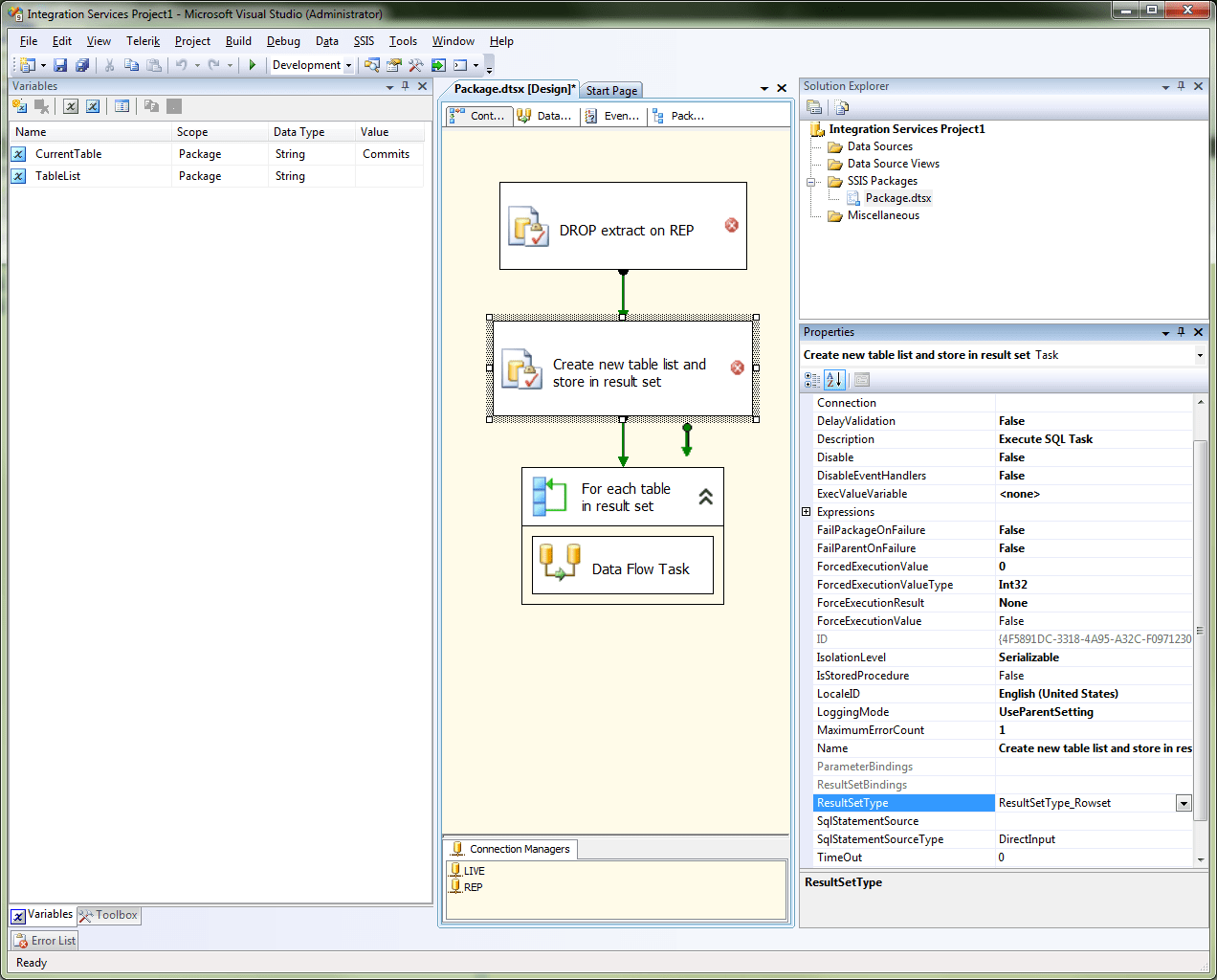Open the Variables panel window position dropdown
Viewport: 1217px width, 980px height.
pyautogui.click(x=389, y=87)
